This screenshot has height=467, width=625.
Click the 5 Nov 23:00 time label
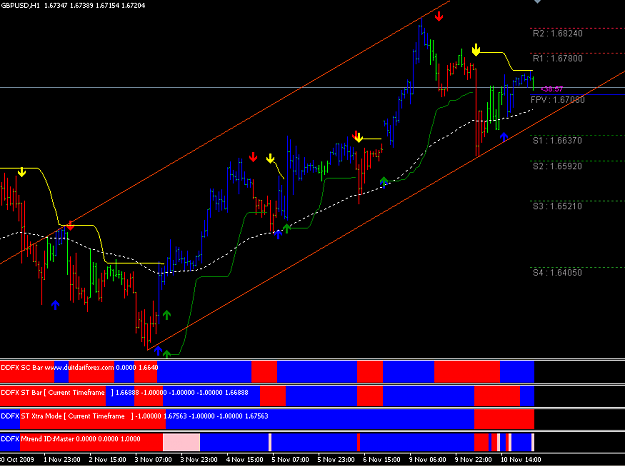(336, 460)
